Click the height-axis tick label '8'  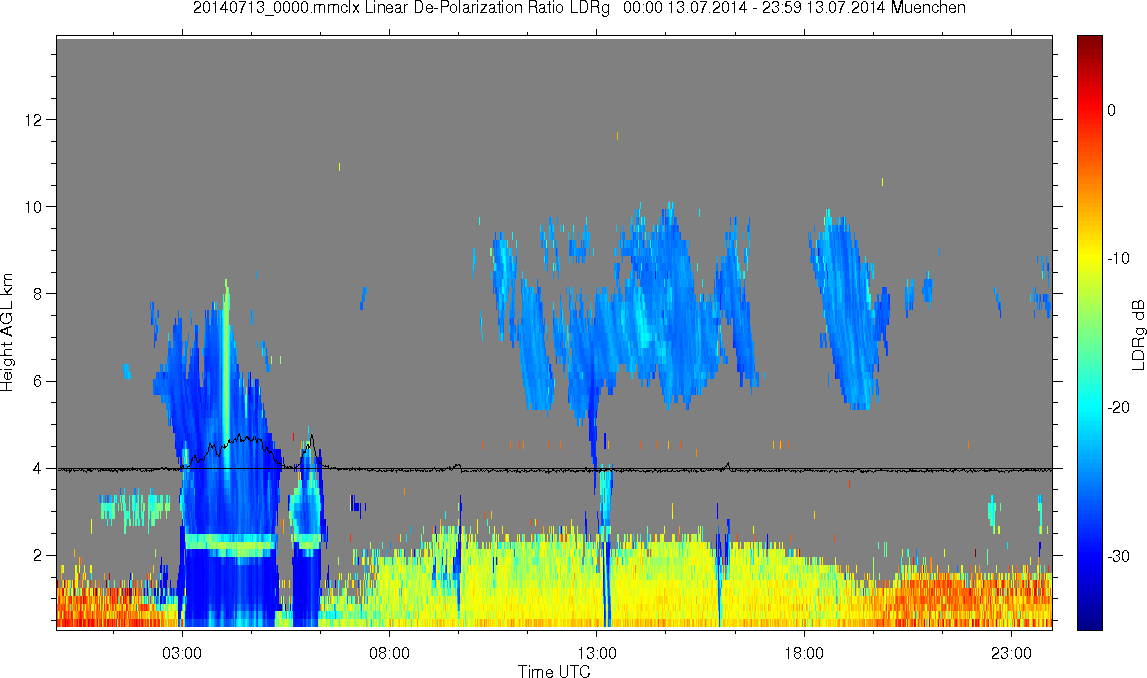pyautogui.click(x=38, y=294)
